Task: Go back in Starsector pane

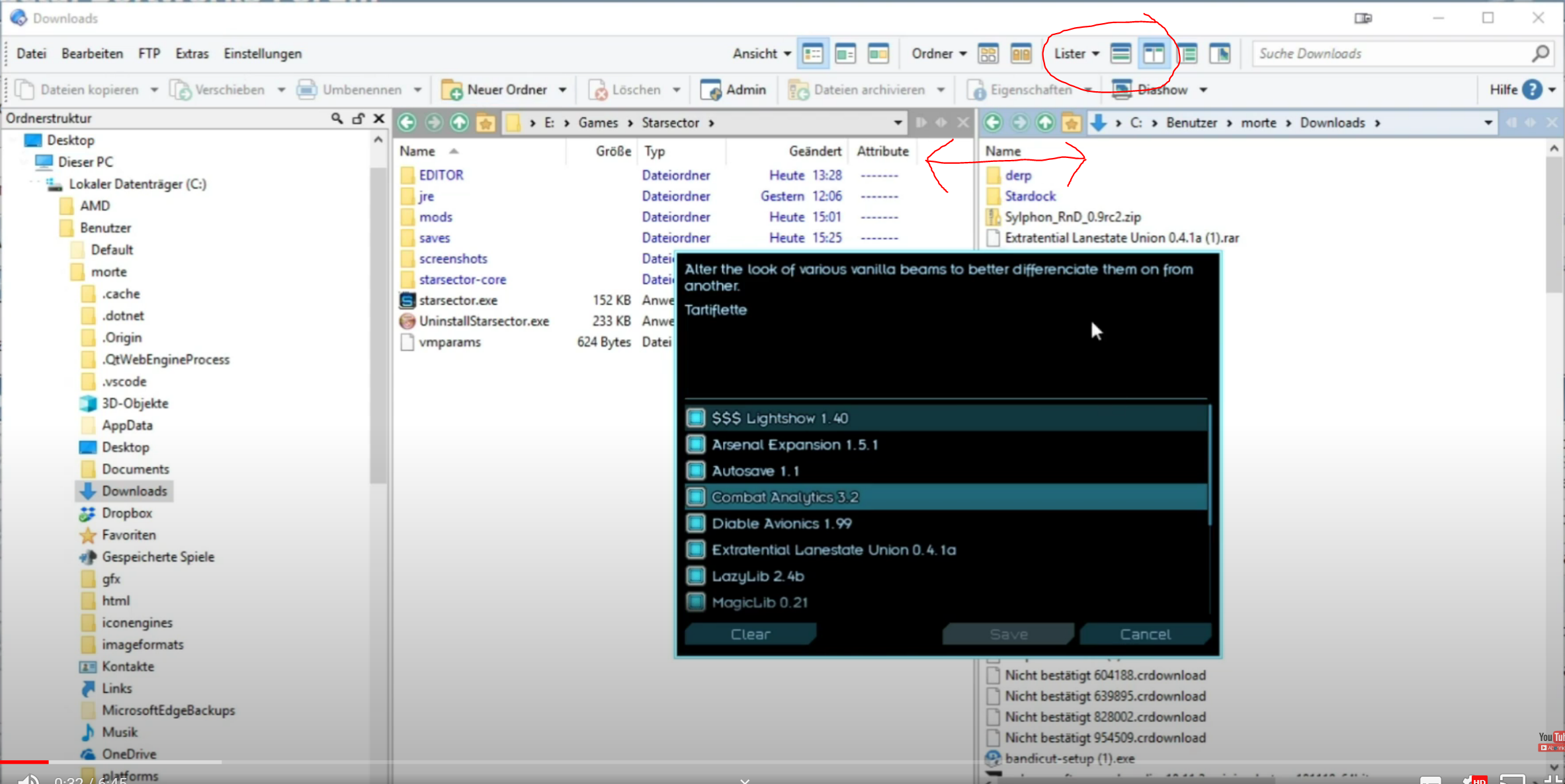Action: click(407, 123)
